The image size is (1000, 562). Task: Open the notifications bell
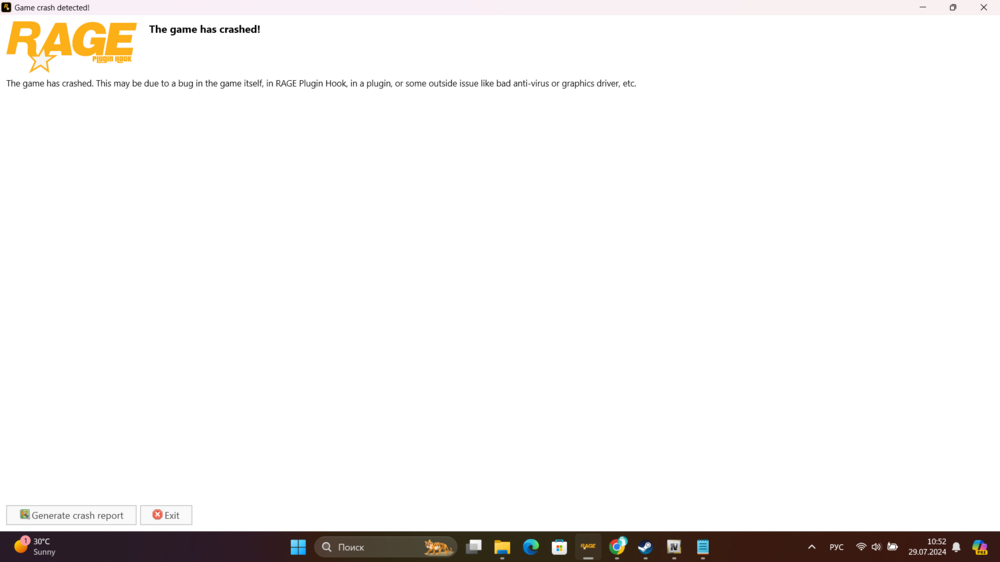[956, 547]
